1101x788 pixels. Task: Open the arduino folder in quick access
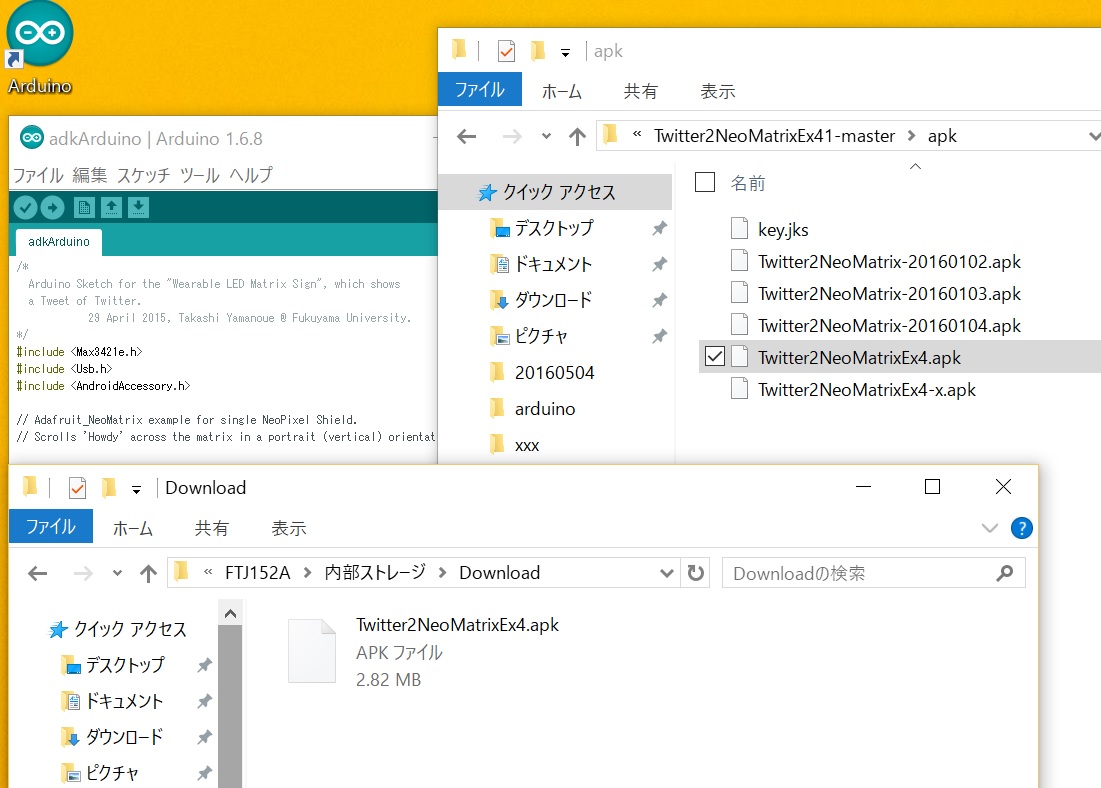pos(545,409)
